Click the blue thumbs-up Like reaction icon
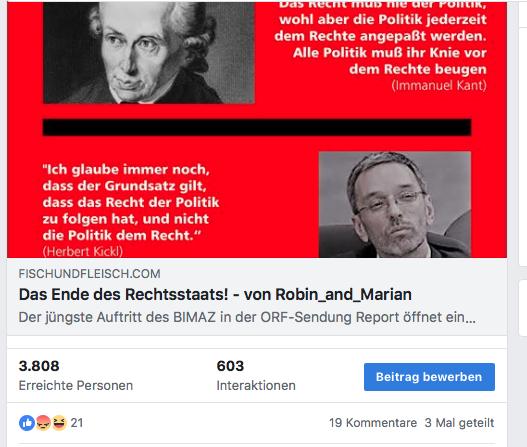This screenshot has height=447, width=527. click(x=27, y=423)
